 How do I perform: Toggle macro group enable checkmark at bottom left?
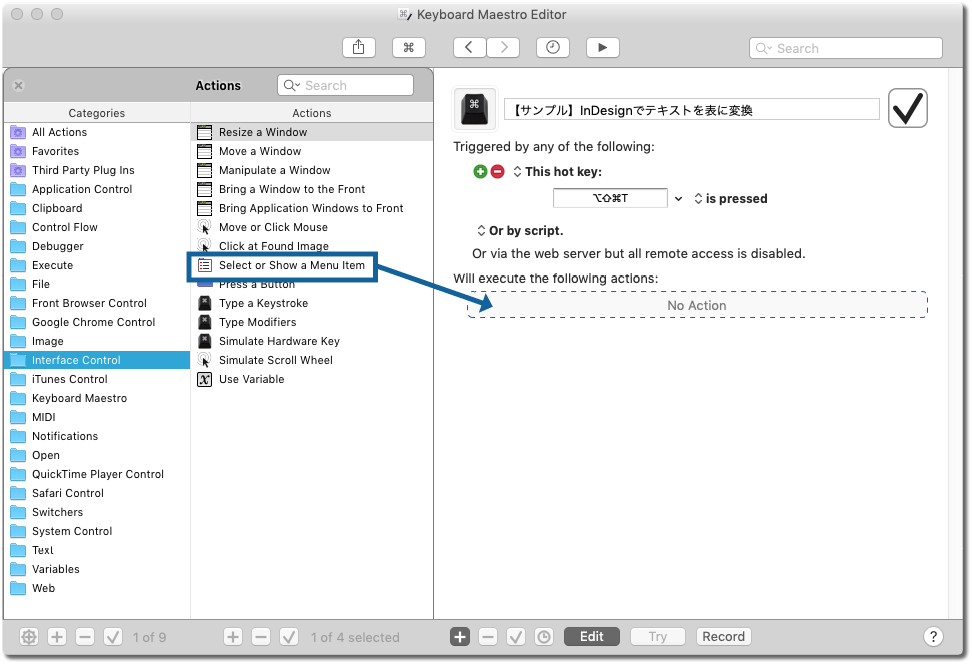[x=113, y=637]
